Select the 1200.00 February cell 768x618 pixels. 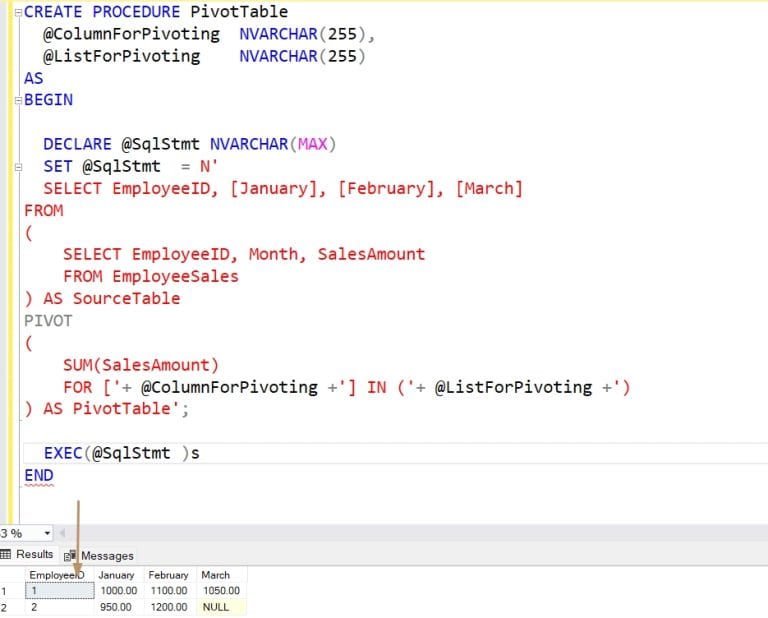click(170, 607)
